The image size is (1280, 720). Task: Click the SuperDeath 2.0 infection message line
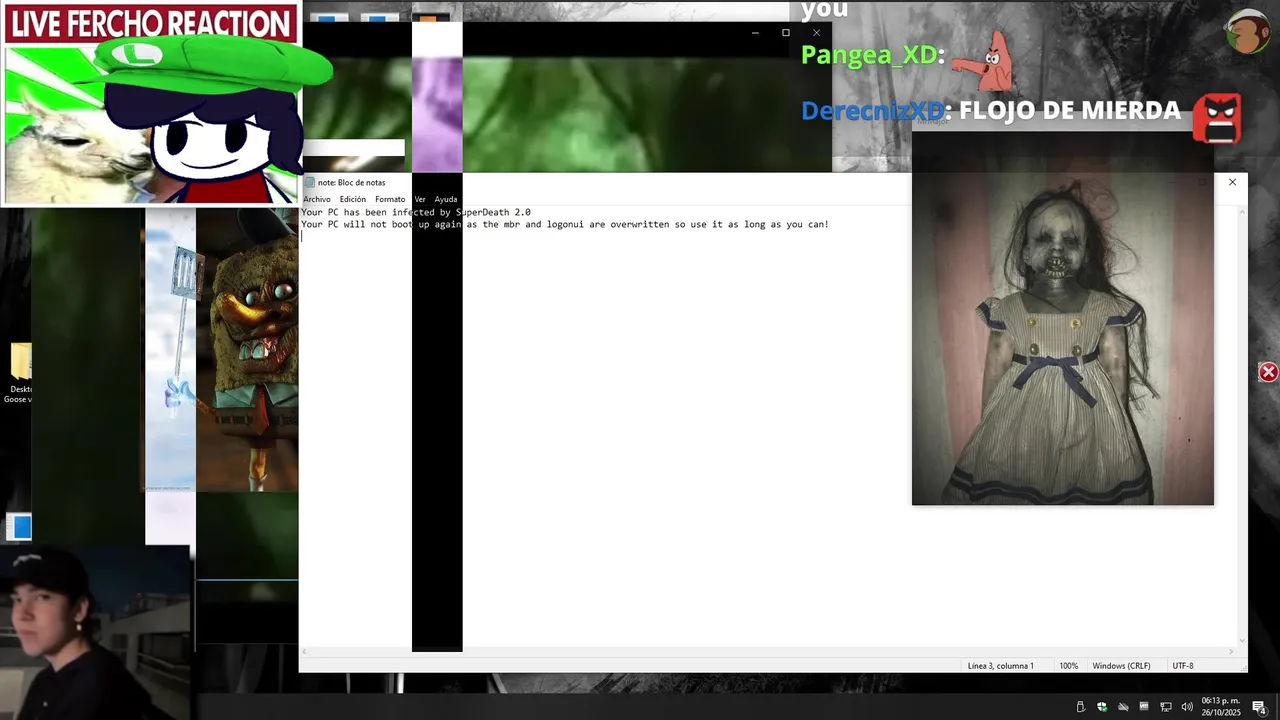tap(416, 212)
